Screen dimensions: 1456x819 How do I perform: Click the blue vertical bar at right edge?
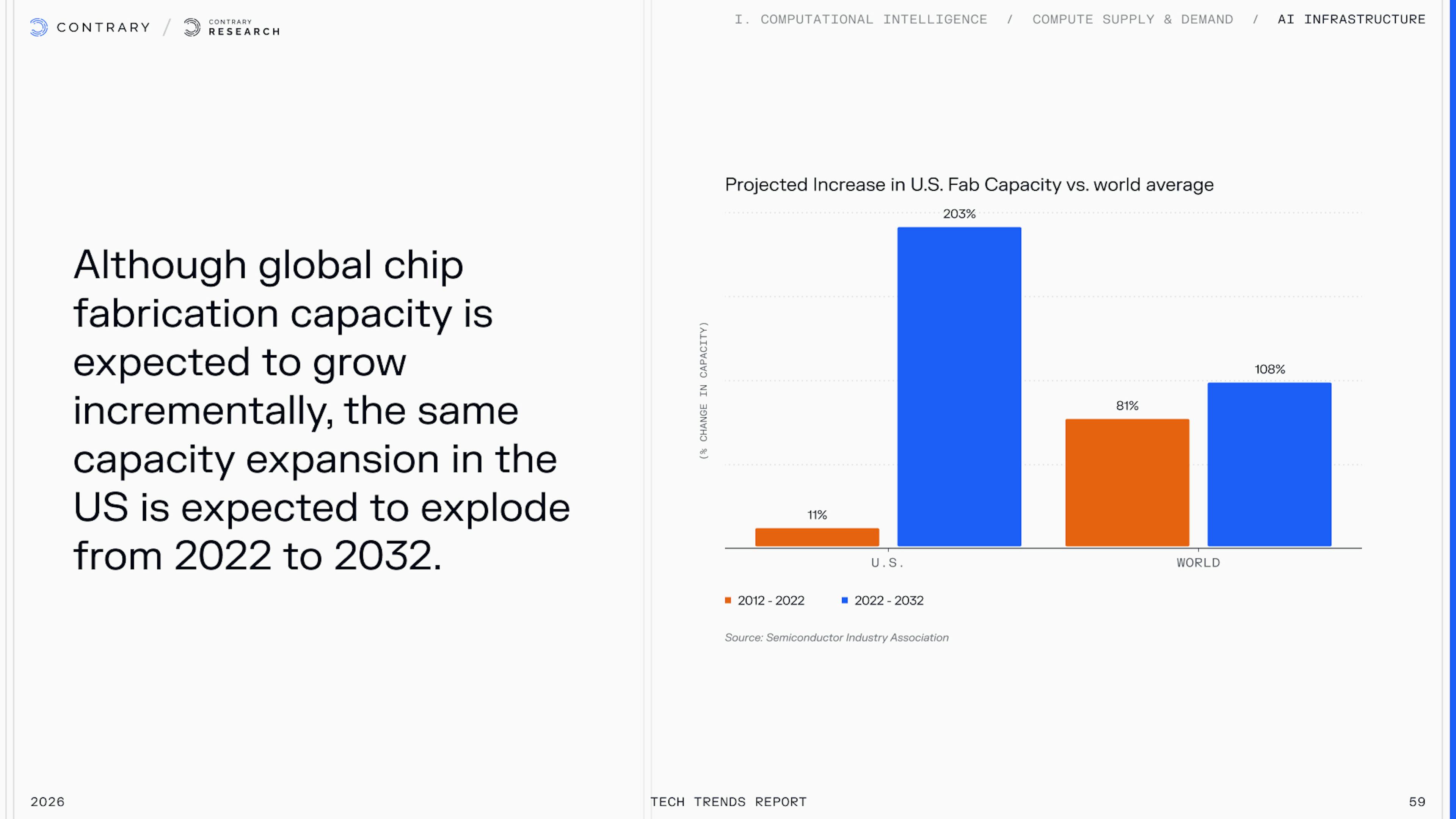(1452, 409)
